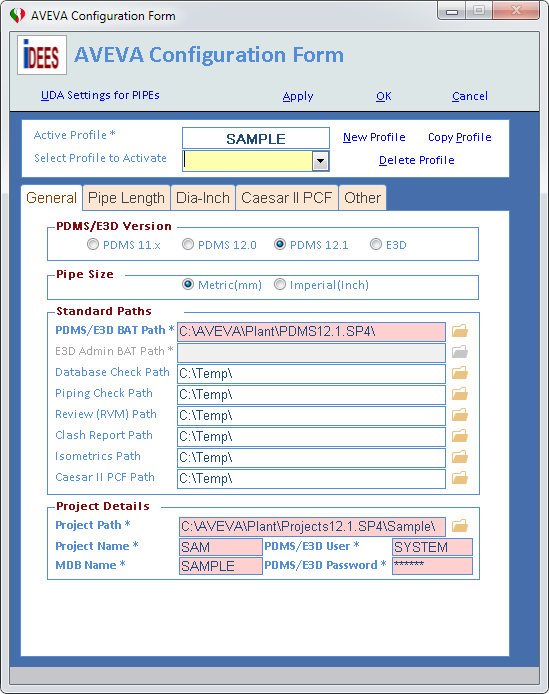
Task: Browse folder for Caesar II PCF Path
Action: point(460,478)
